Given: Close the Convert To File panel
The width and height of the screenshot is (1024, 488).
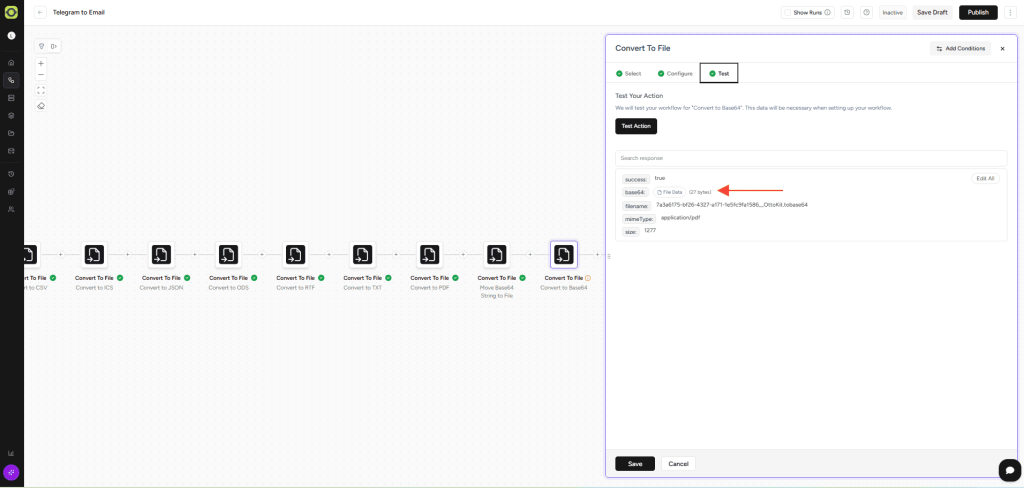Looking at the screenshot, I should click(x=1002, y=48).
